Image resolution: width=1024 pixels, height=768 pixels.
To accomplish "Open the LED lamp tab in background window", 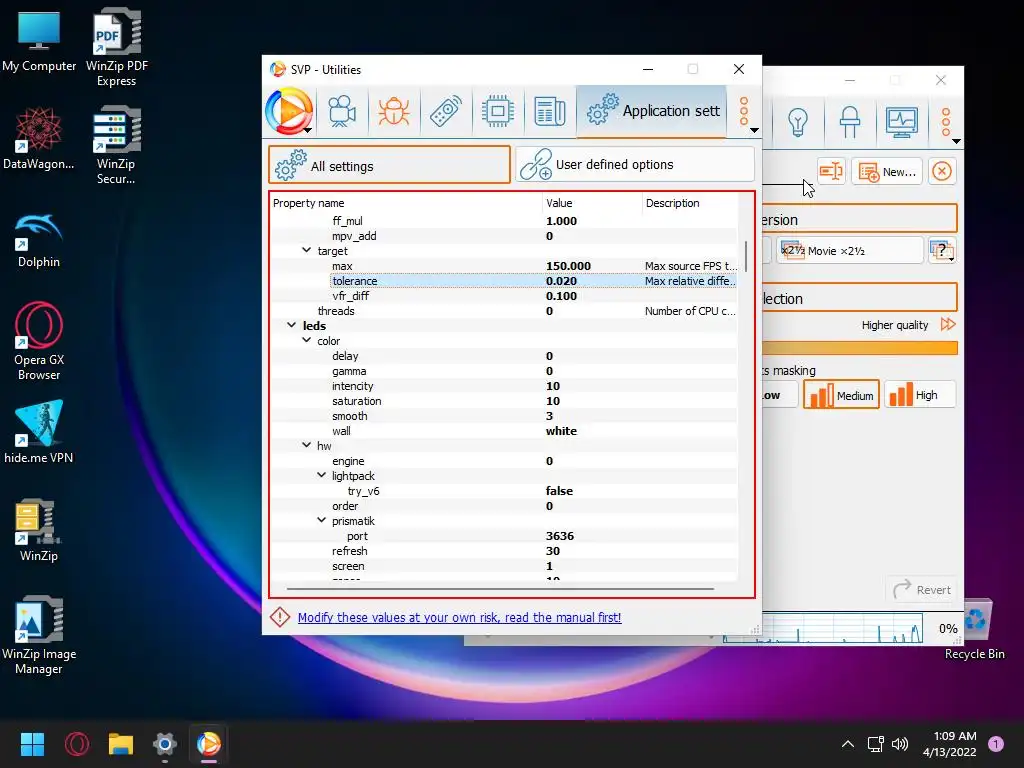I will tap(850, 122).
